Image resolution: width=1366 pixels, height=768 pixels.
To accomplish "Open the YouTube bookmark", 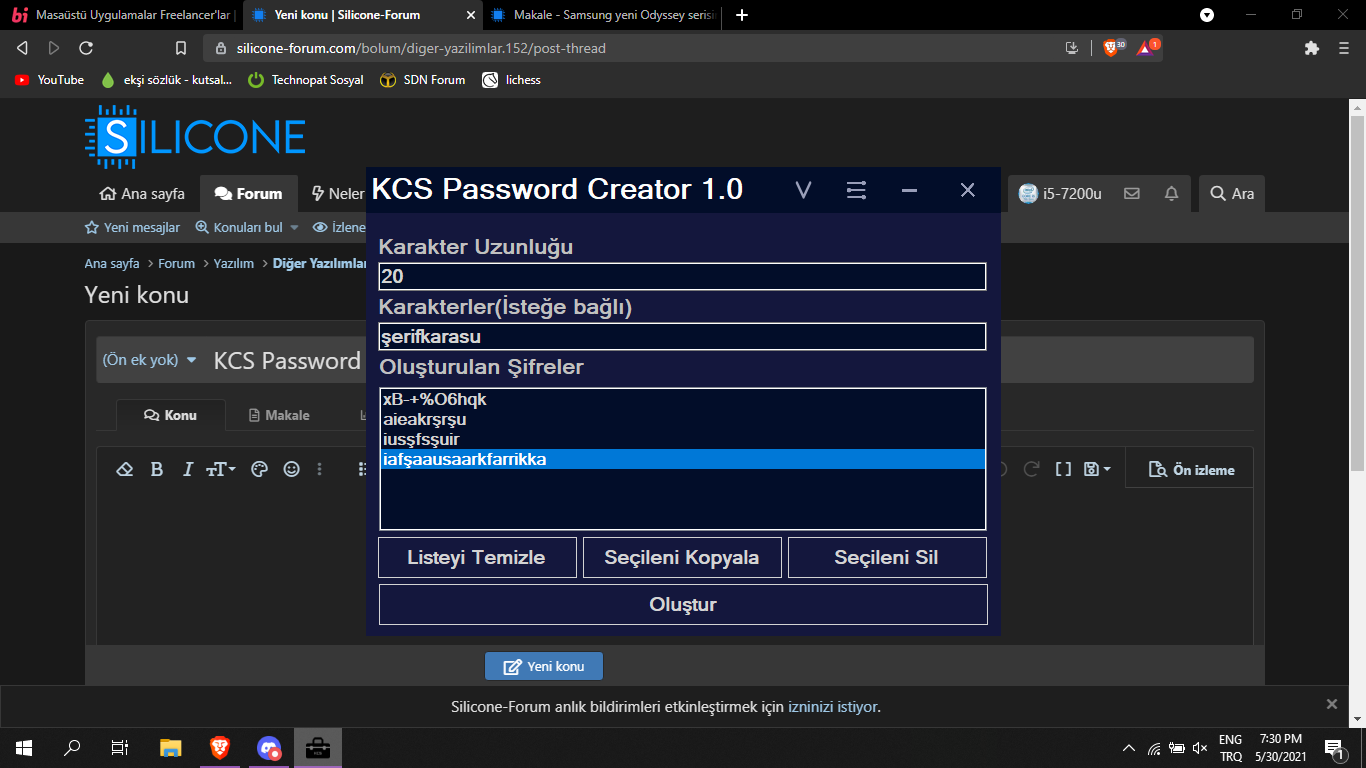I will click(x=50, y=80).
